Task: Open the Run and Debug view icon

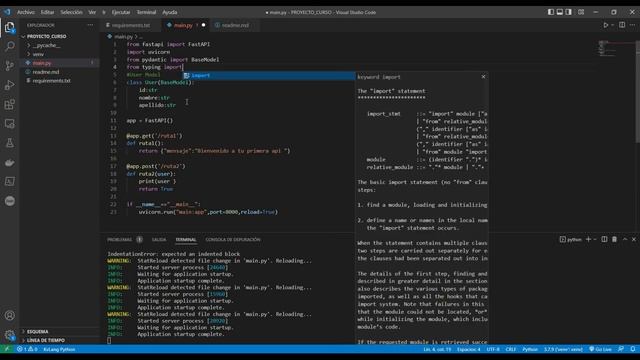Action: [9, 85]
